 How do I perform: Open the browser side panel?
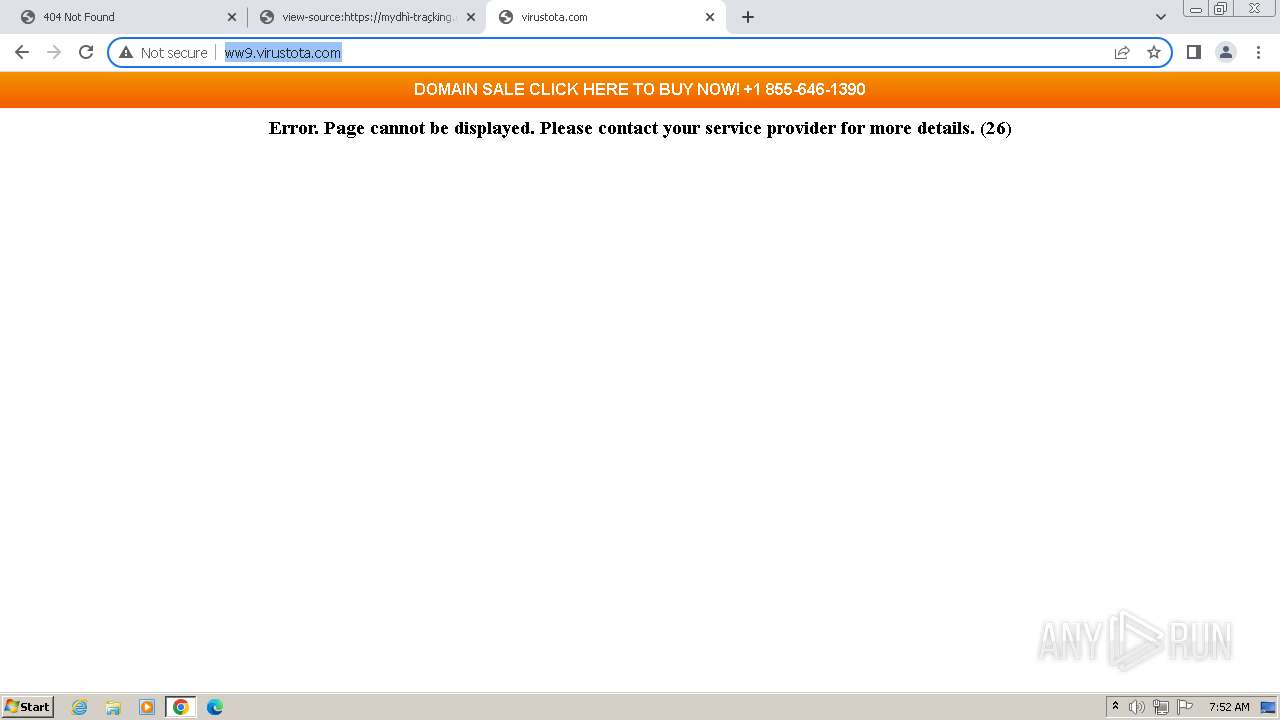point(1193,52)
